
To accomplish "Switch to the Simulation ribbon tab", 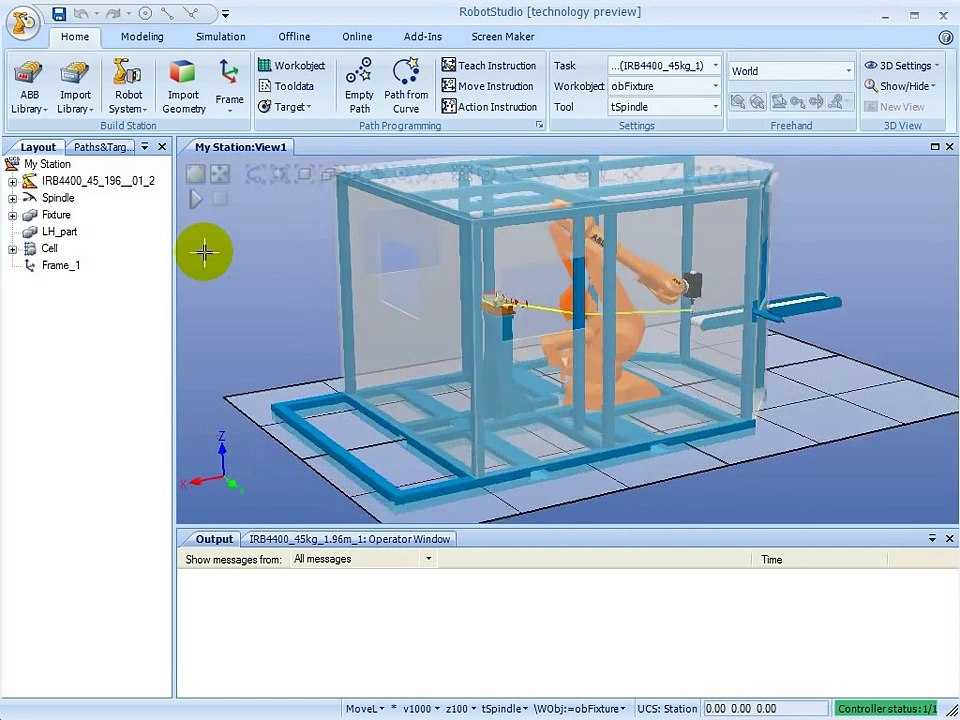I will point(220,37).
